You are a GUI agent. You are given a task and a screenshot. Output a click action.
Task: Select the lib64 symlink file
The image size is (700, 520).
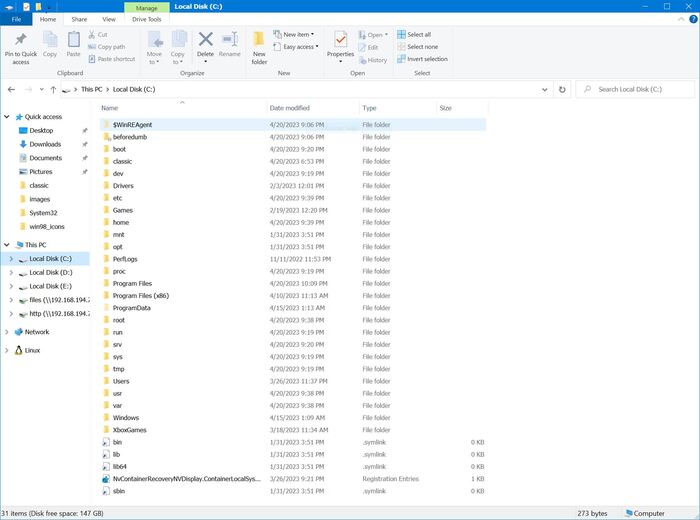(x=292, y=466)
